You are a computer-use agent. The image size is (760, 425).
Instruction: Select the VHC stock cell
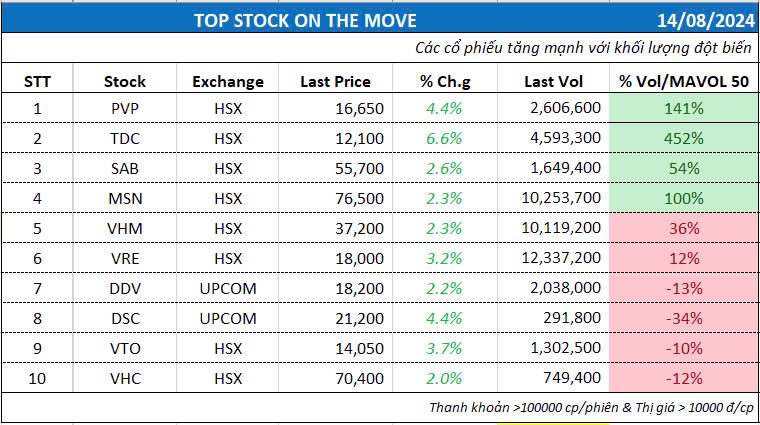(x=124, y=378)
